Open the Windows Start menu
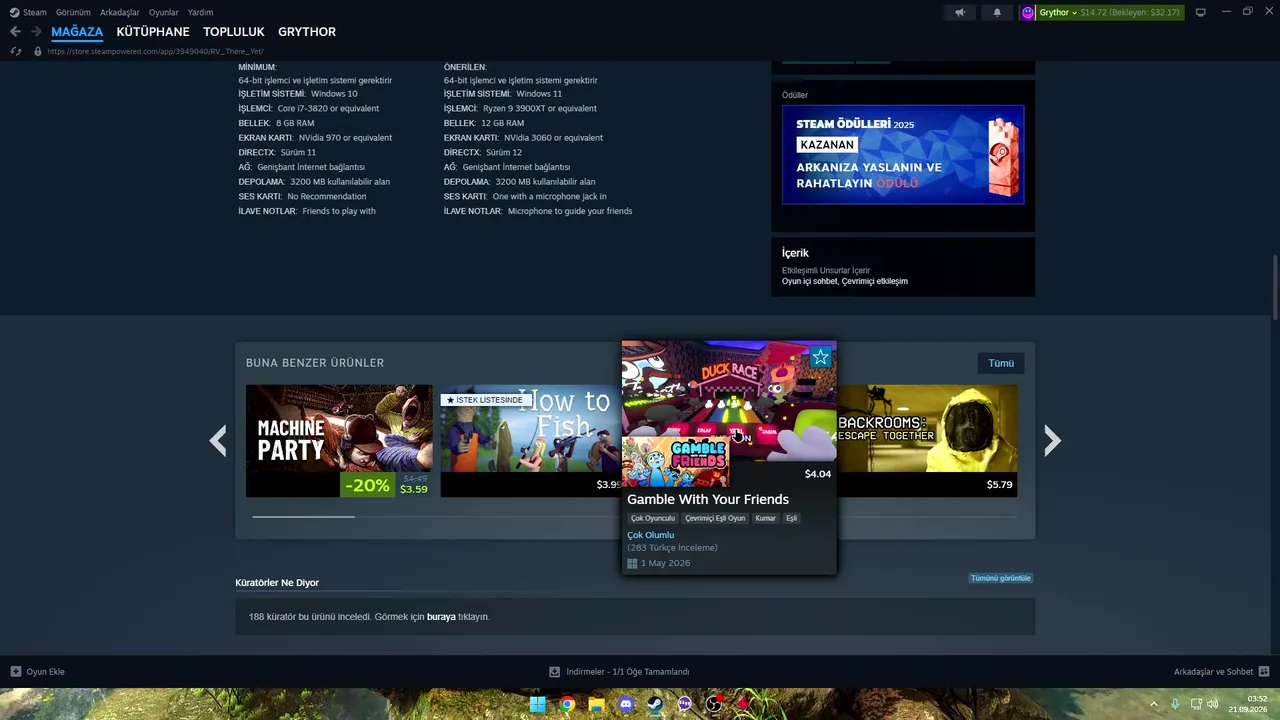The width and height of the screenshot is (1280, 720). coord(538,704)
